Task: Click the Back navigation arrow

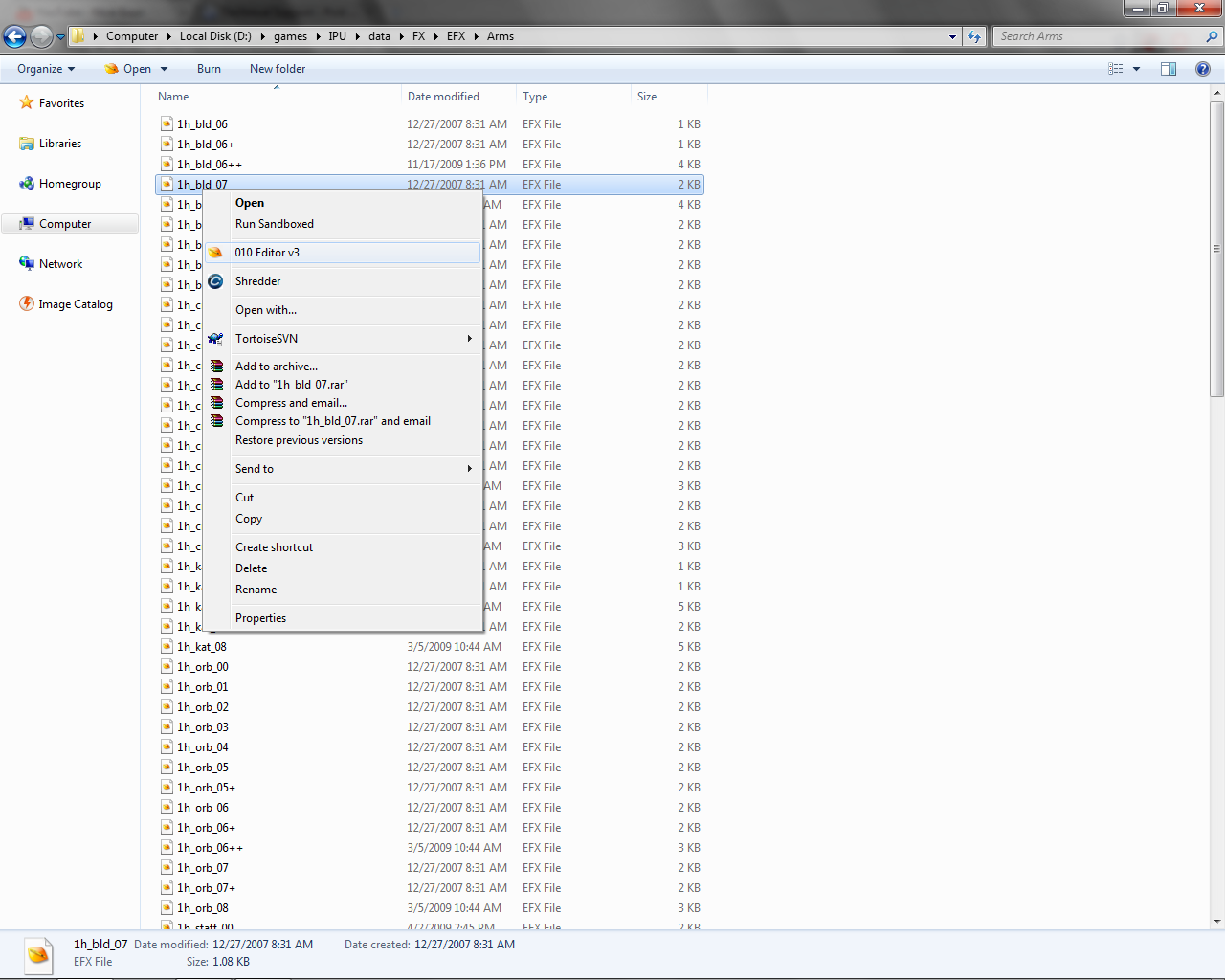Action: click(14, 36)
